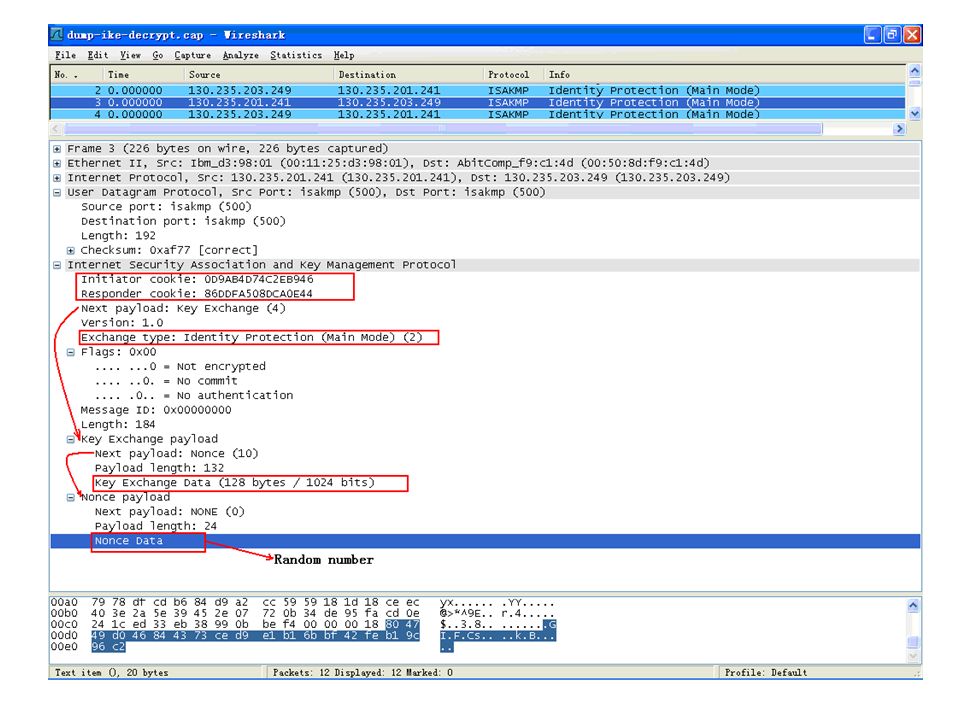Screen dimensions: 960x720
Task: Click hex dump row offset 00a0
Action: 64,602
